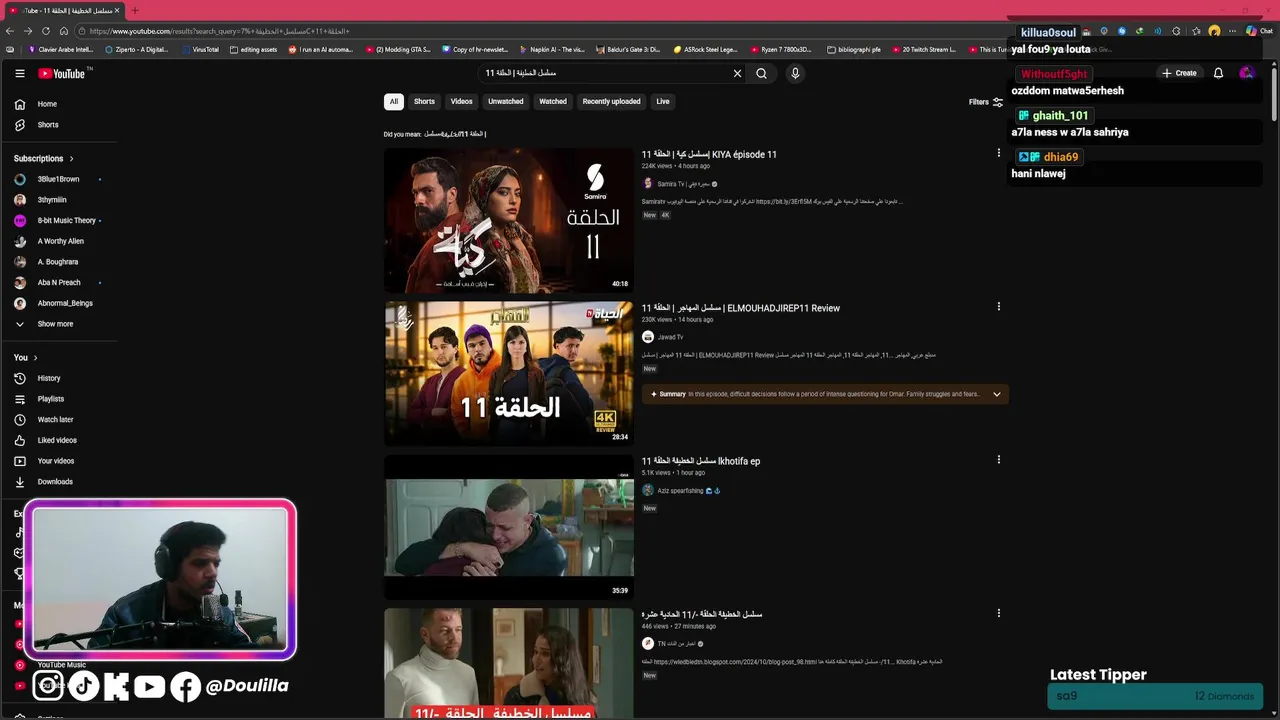This screenshot has width=1280, height=720.
Task: Open Liked videos in the sidebar
Action: [58, 440]
